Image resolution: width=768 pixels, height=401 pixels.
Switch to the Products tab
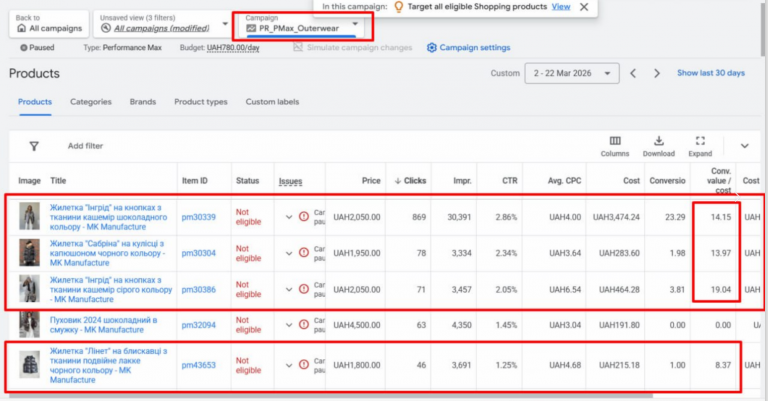tap(35, 102)
